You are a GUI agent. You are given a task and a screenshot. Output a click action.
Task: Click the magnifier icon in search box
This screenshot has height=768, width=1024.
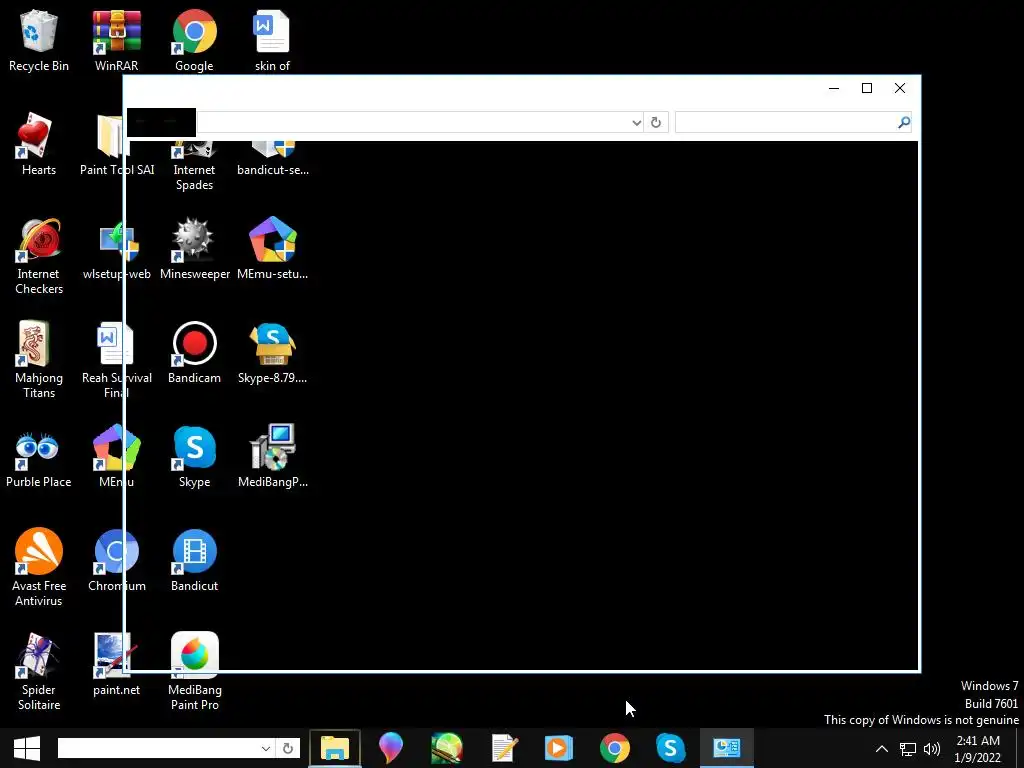904,122
